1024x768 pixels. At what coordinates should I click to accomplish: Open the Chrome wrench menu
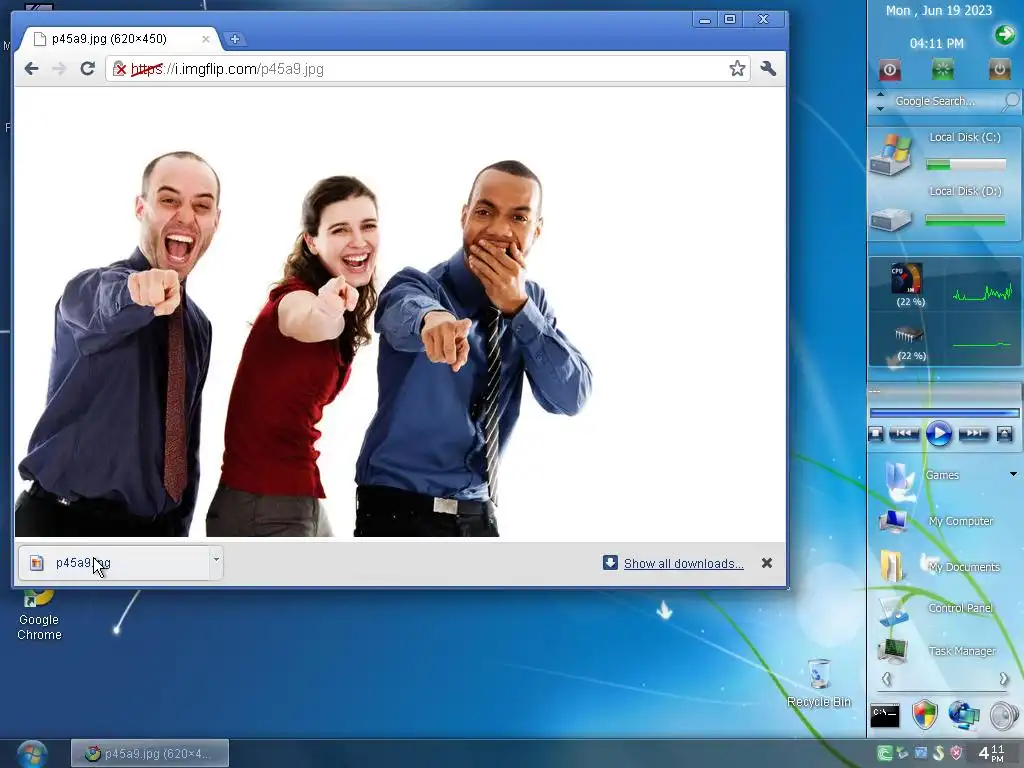[769, 69]
